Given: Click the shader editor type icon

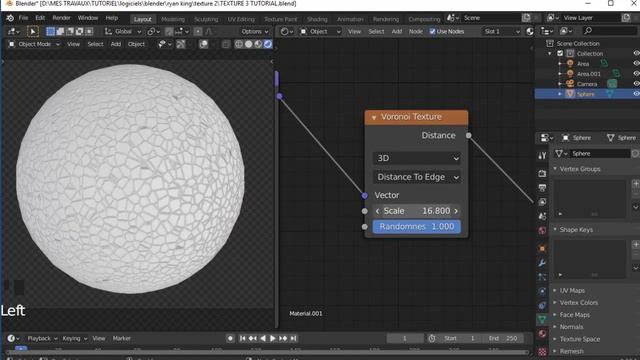Looking at the screenshot, I should click(x=287, y=31).
